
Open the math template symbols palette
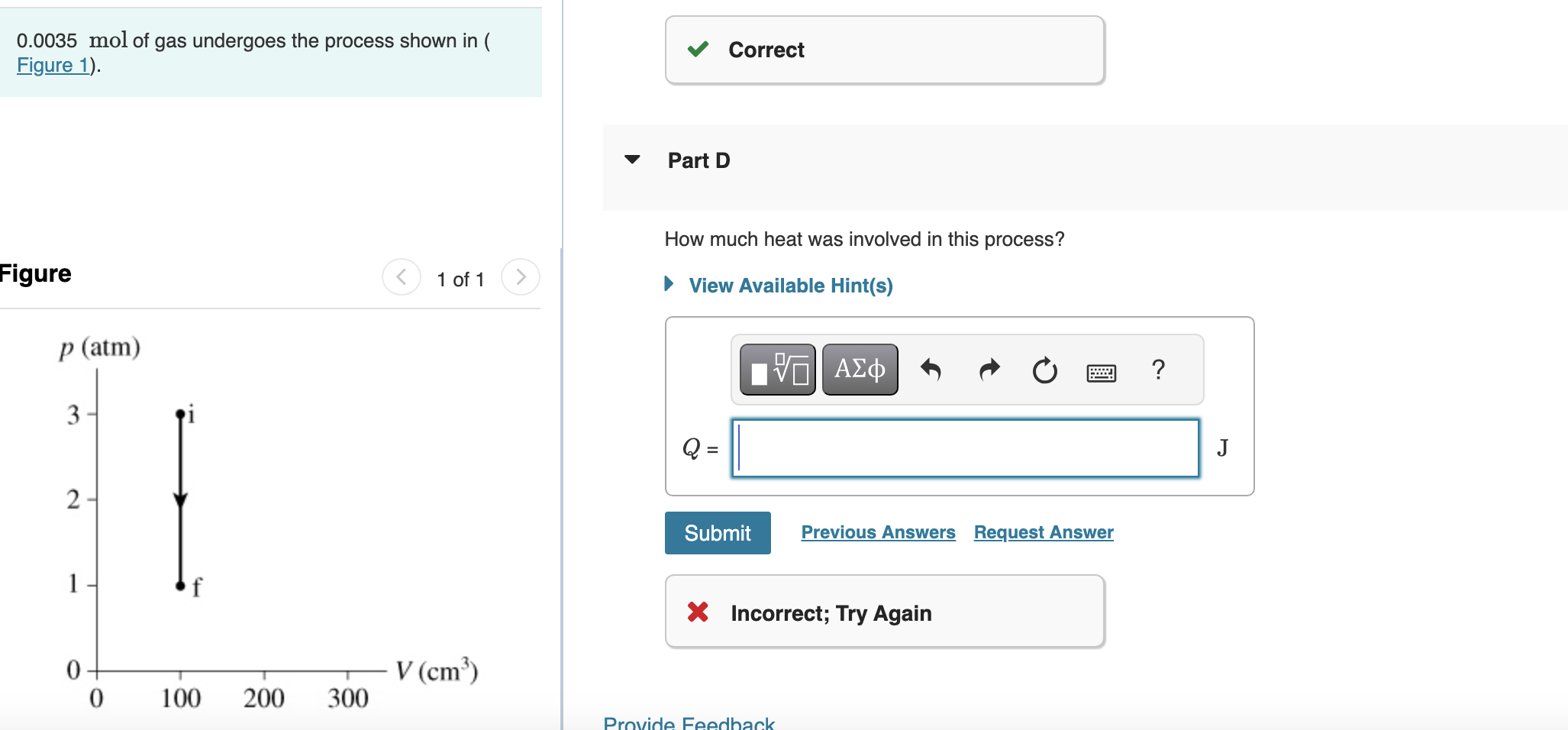[776, 370]
